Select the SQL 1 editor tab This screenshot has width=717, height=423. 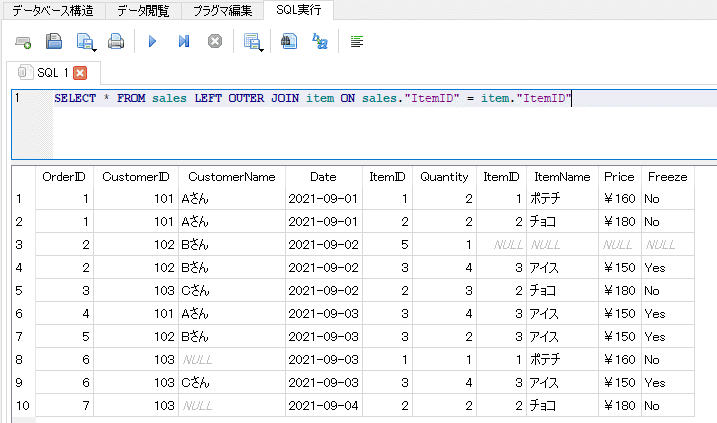[x=53, y=73]
